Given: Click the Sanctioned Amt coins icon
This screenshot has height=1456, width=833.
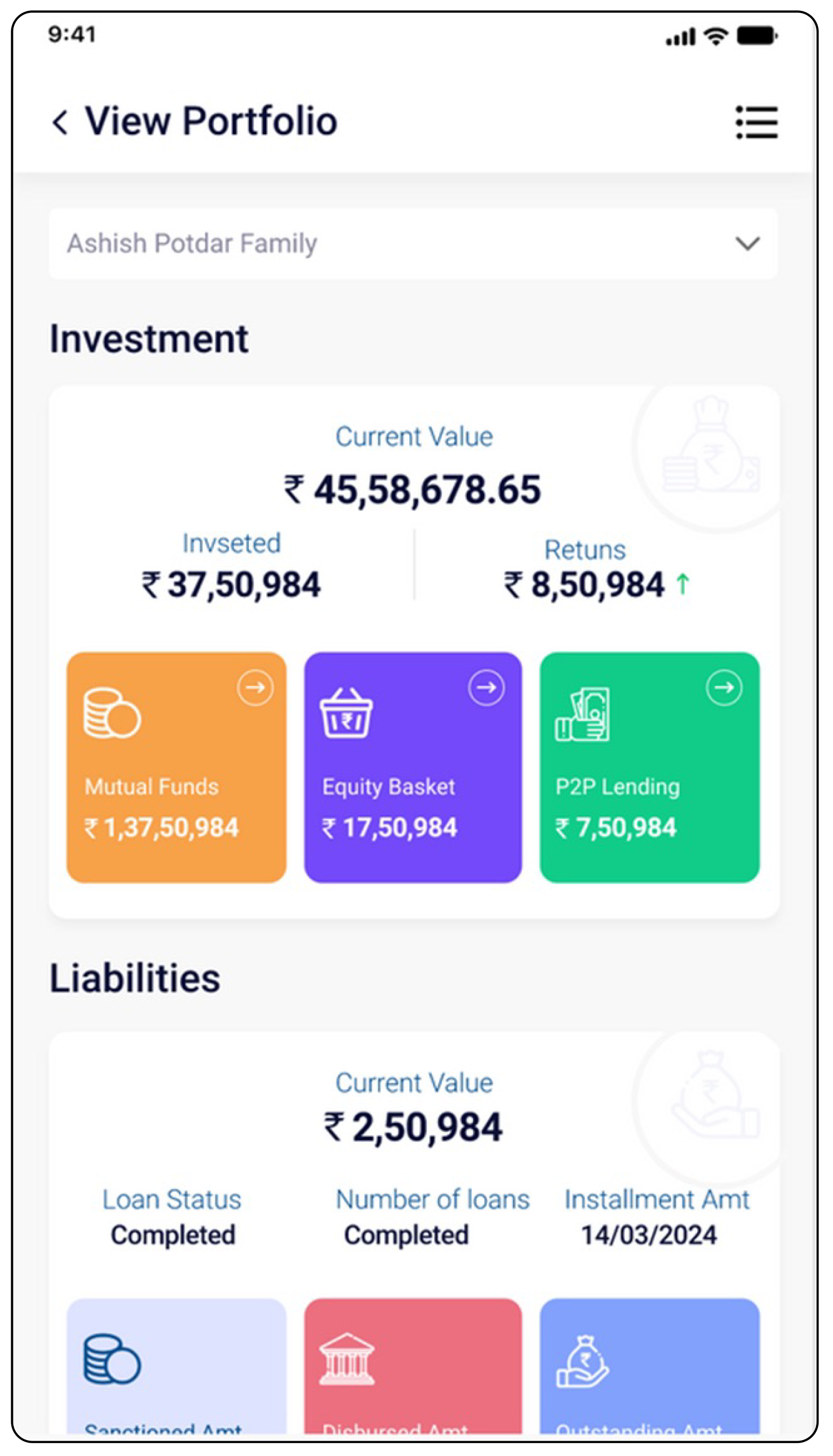Looking at the screenshot, I should pyautogui.click(x=112, y=1359).
